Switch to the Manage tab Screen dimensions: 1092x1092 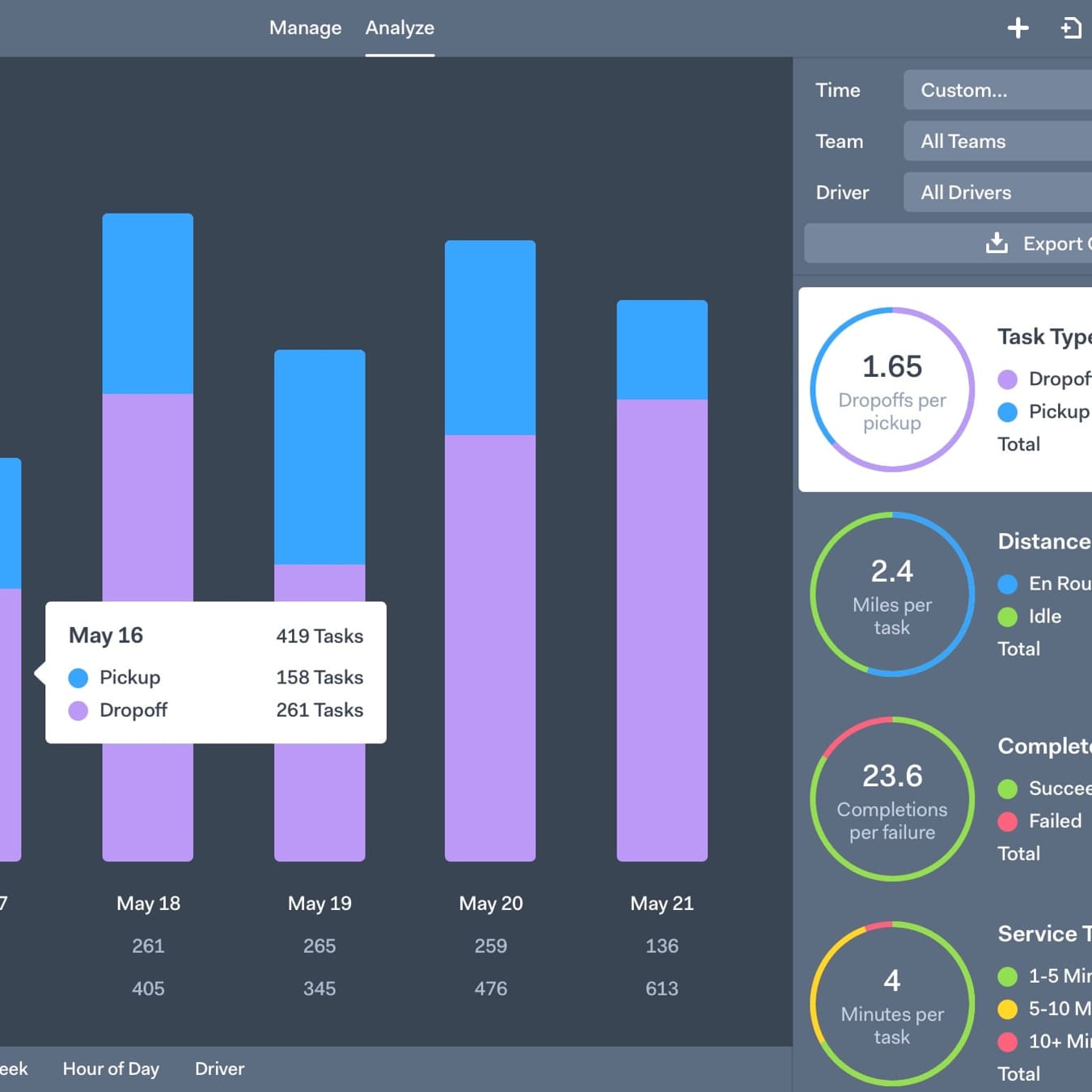point(305,28)
